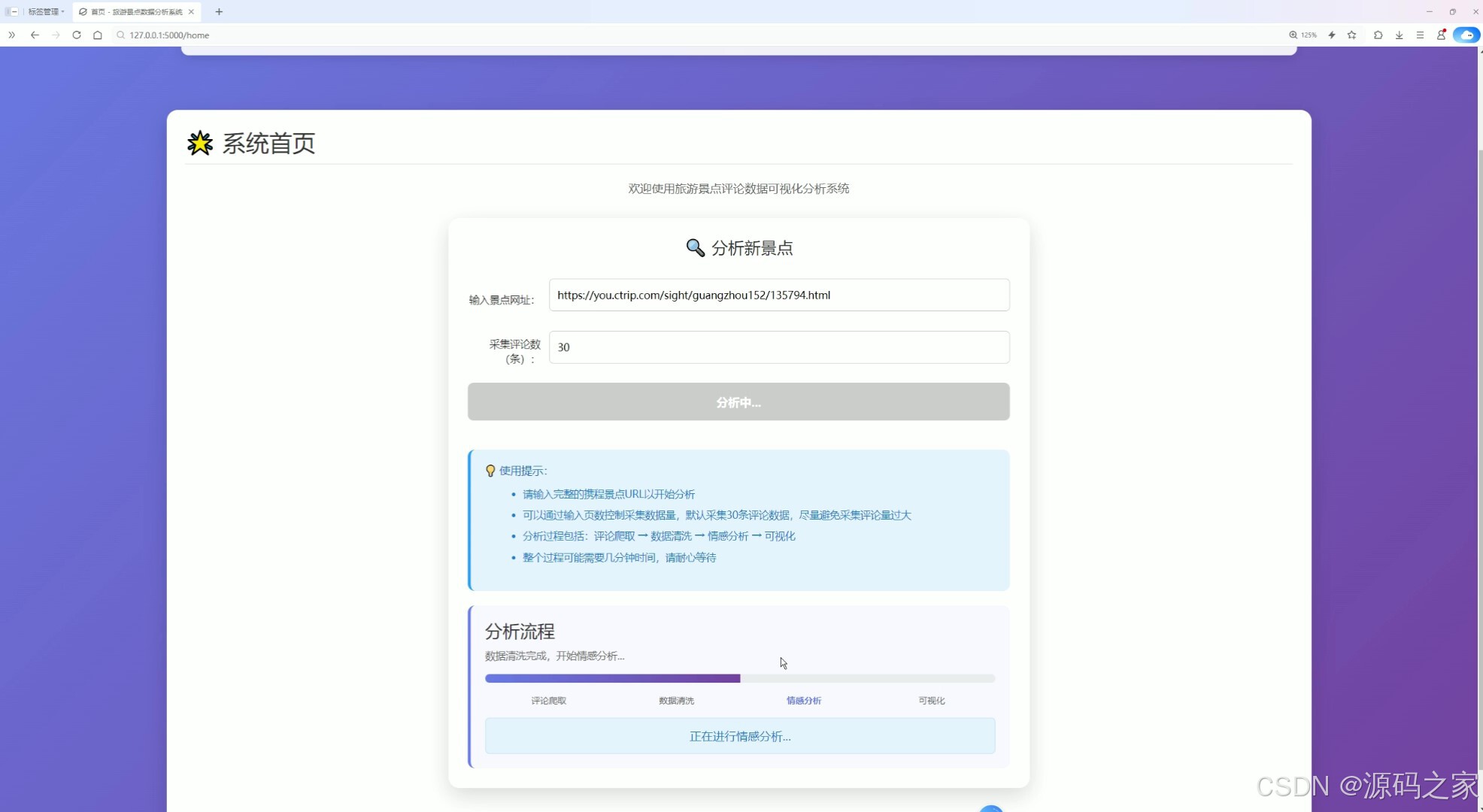Image resolution: width=1483 pixels, height=812 pixels.
Task: Toggle the cloud sync control
Action: [x=1466, y=35]
